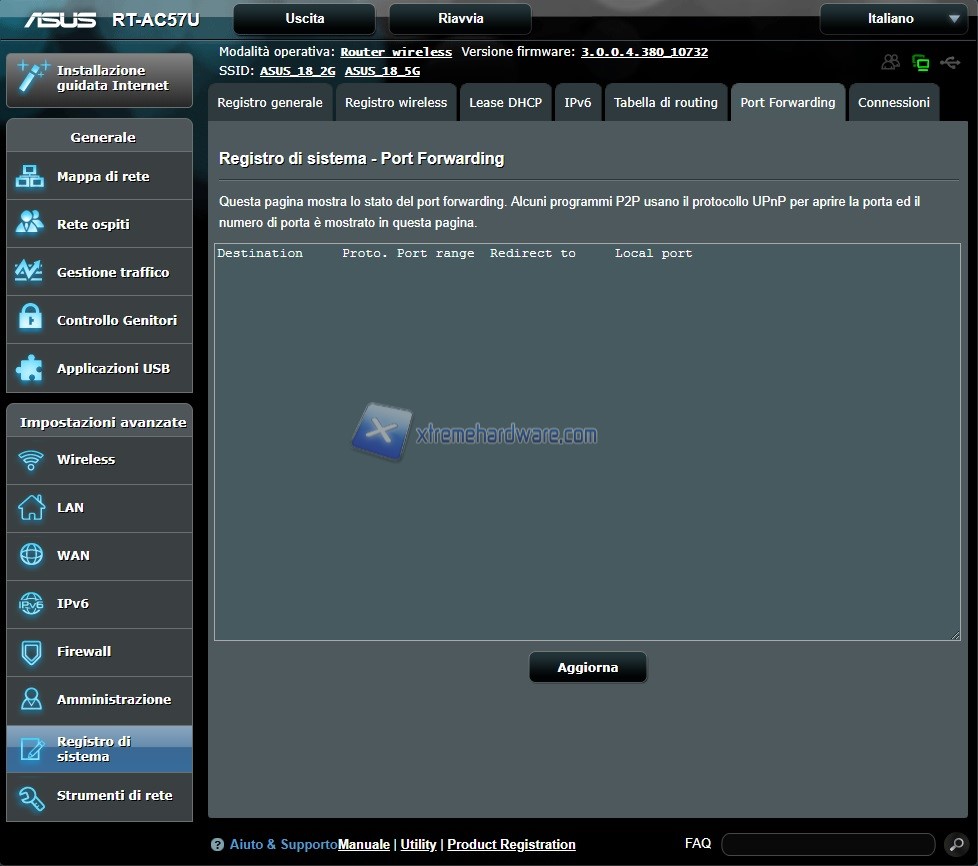Click into the FAQ search field
The image size is (978, 866).
click(x=827, y=845)
